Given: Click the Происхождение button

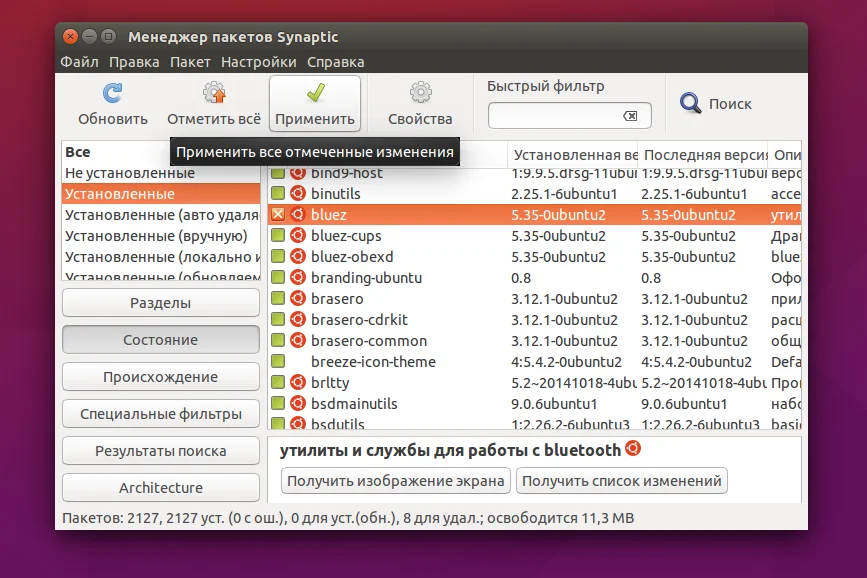Looking at the screenshot, I should [x=161, y=377].
